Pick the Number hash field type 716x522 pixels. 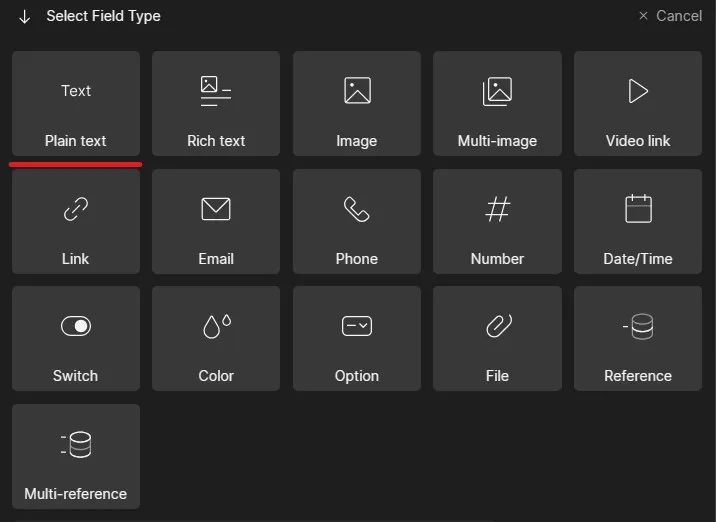point(497,222)
